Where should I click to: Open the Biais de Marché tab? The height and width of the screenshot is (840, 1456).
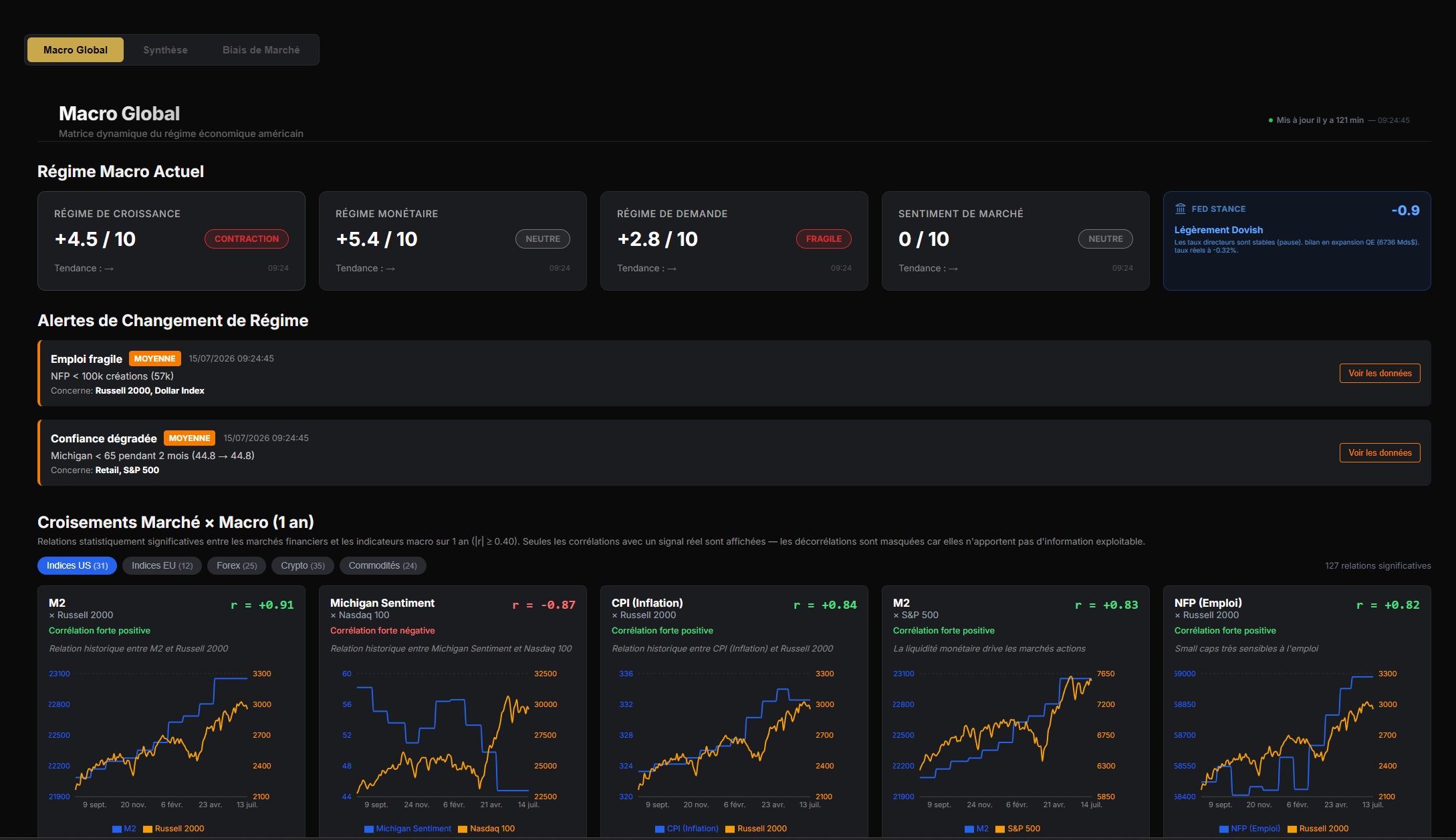(x=261, y=50)
